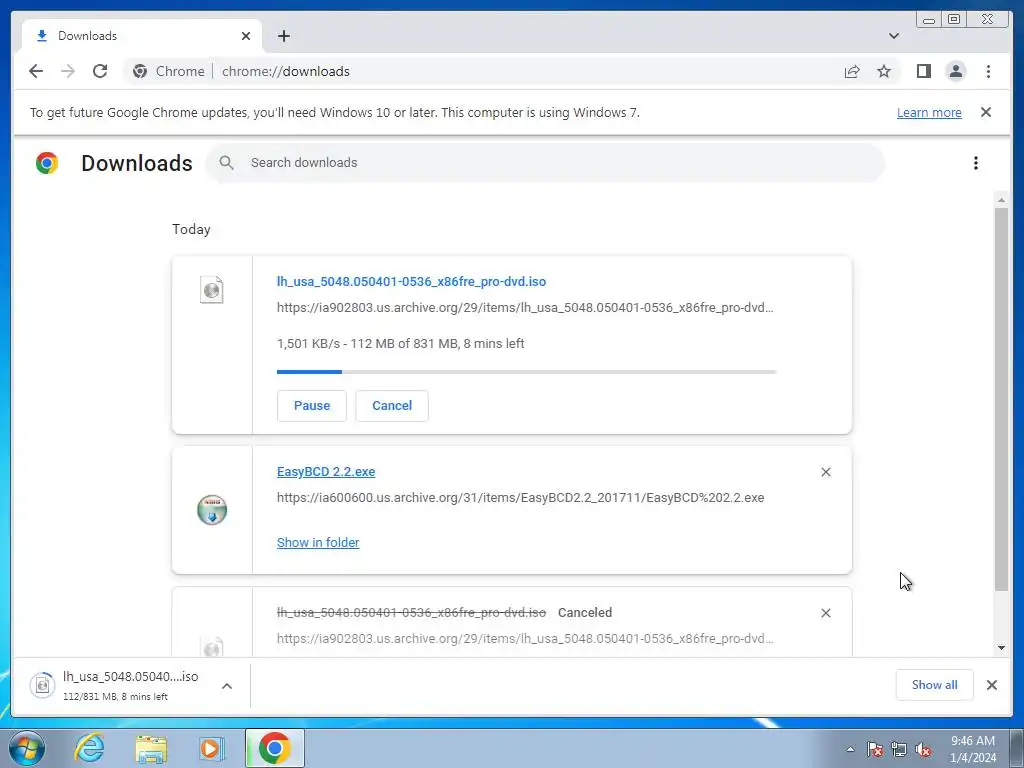Reload the downloads page
The width and height of the screenshot is (1024, 768).
[x=100, y=71]
